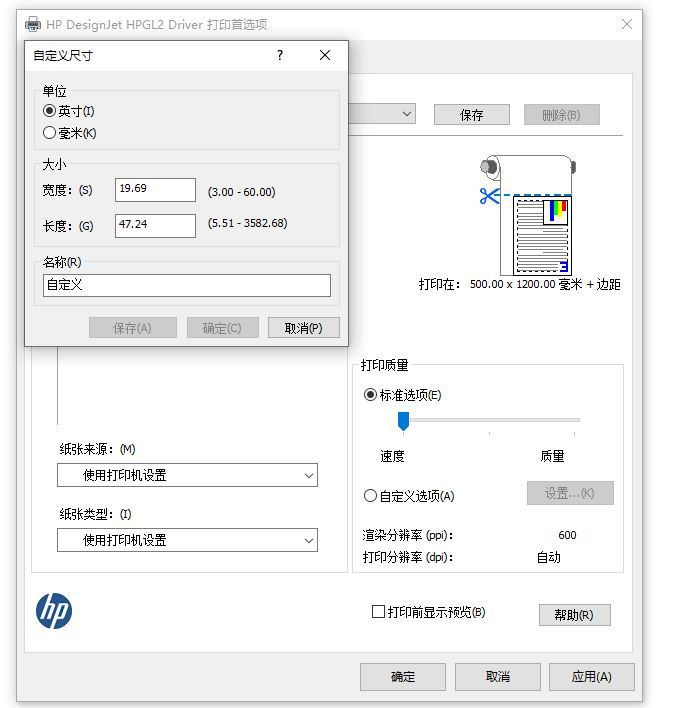Click the 应用(A) button
The image size is (676, 708).
pyautogui.click(x=592, y=676)
